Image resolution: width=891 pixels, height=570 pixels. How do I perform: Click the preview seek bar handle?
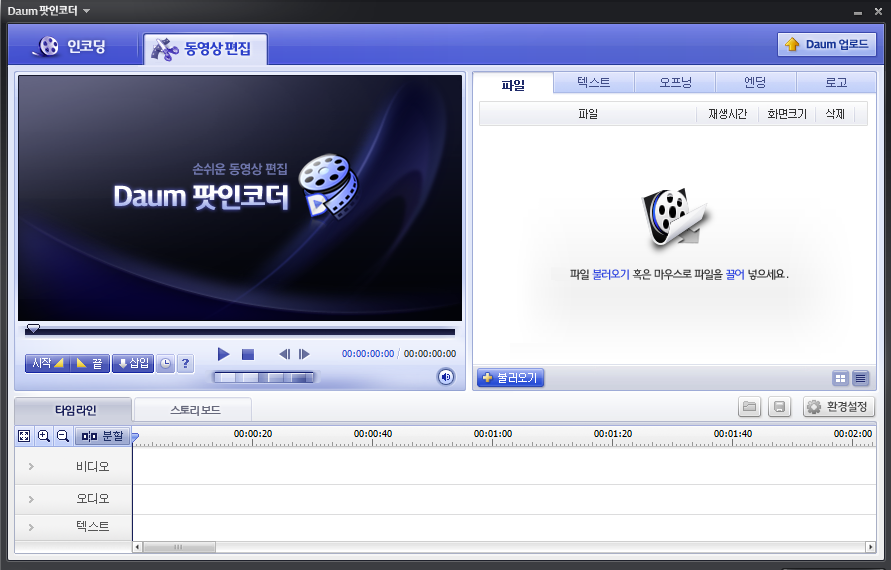click(33, 328)
